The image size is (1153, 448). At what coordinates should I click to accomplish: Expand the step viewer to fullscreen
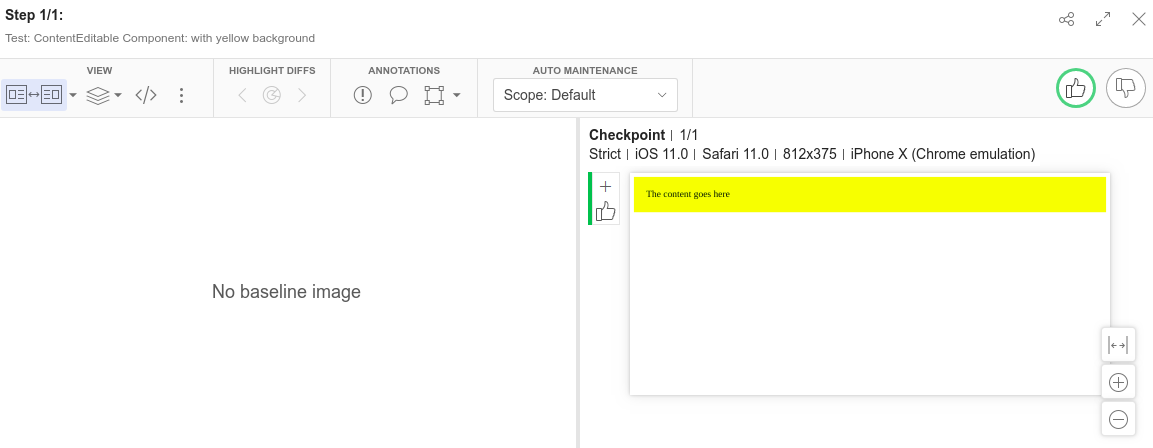coord(1103,19)
